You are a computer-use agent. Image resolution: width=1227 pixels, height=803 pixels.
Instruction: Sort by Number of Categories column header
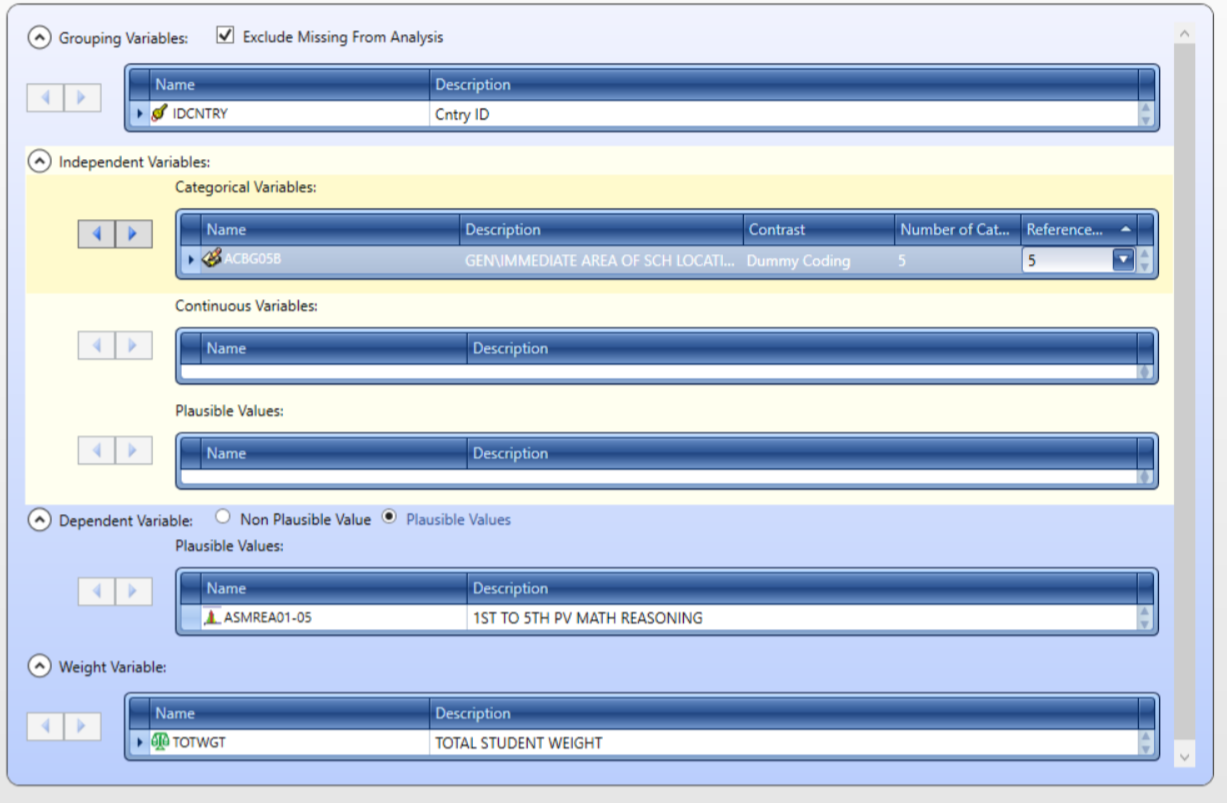pyautogui.click(x=955, y=230)
